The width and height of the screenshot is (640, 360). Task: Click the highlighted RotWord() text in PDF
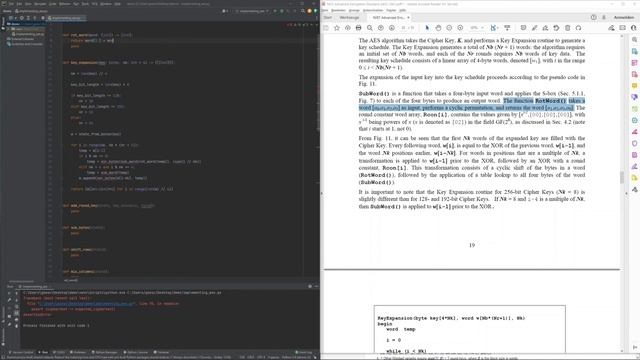(551, 101)
